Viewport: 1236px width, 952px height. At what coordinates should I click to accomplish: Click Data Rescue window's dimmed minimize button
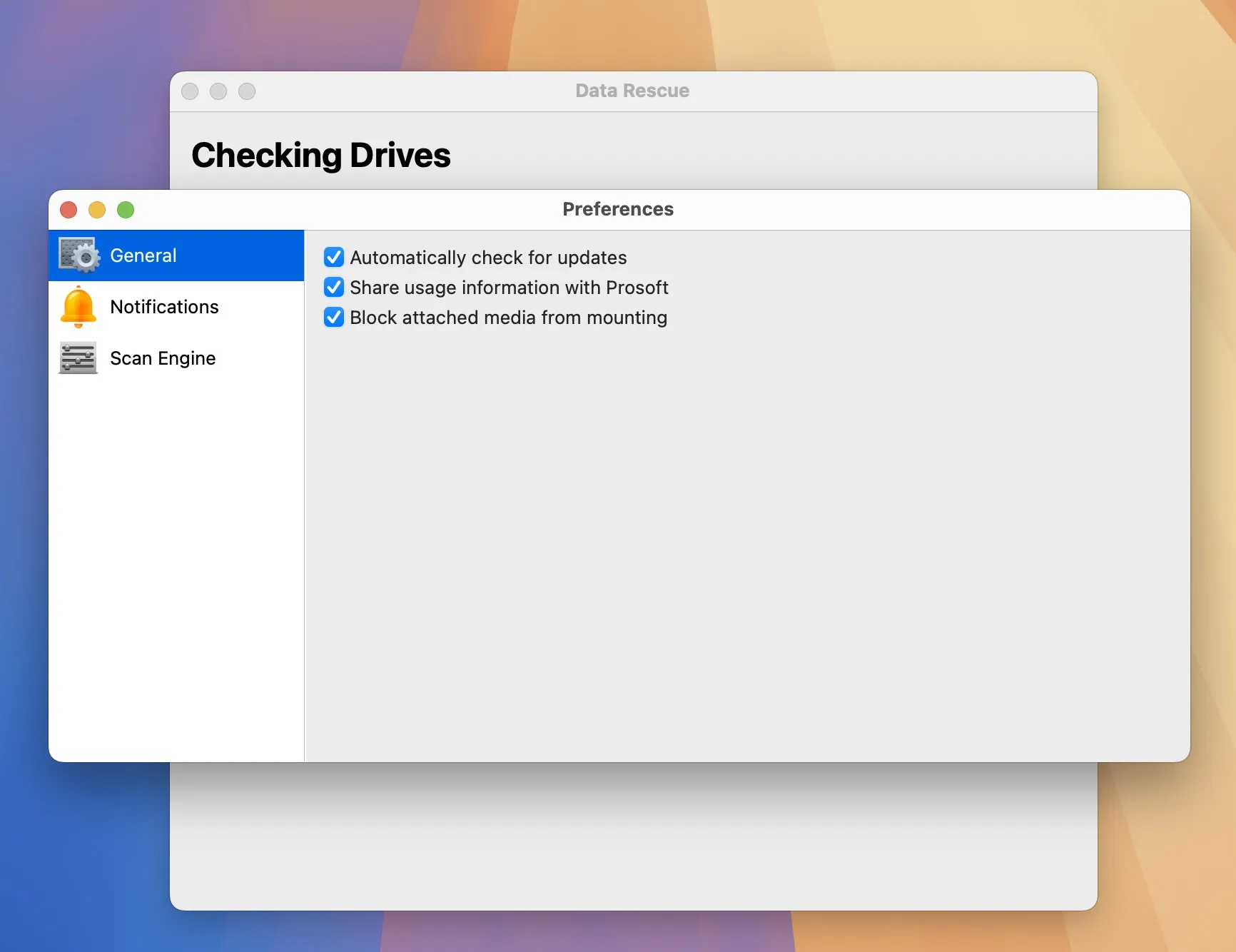218,91
